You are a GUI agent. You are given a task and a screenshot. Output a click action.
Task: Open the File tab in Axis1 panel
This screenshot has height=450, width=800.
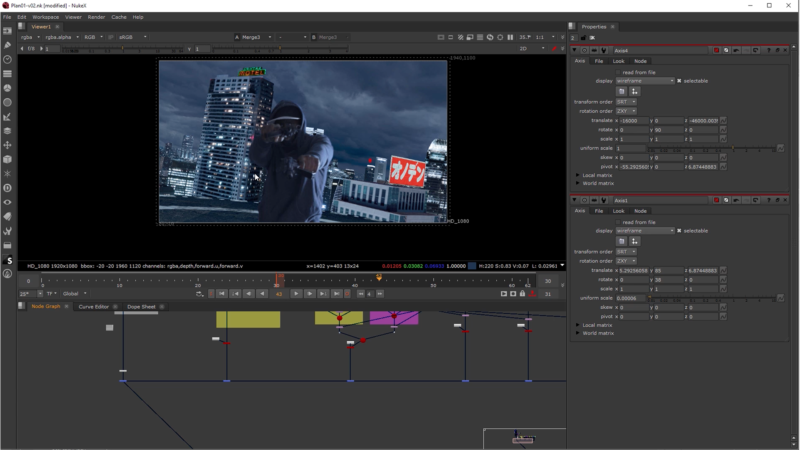pos(598,211)
